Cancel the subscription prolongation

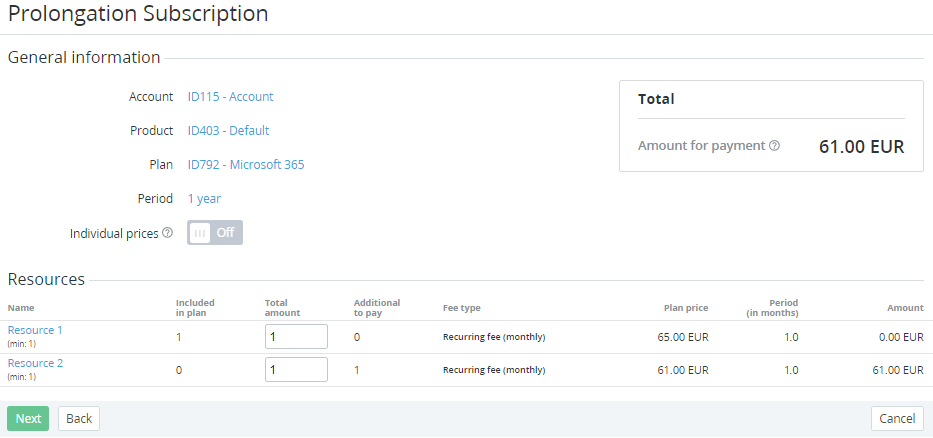[x=897, y=418]
